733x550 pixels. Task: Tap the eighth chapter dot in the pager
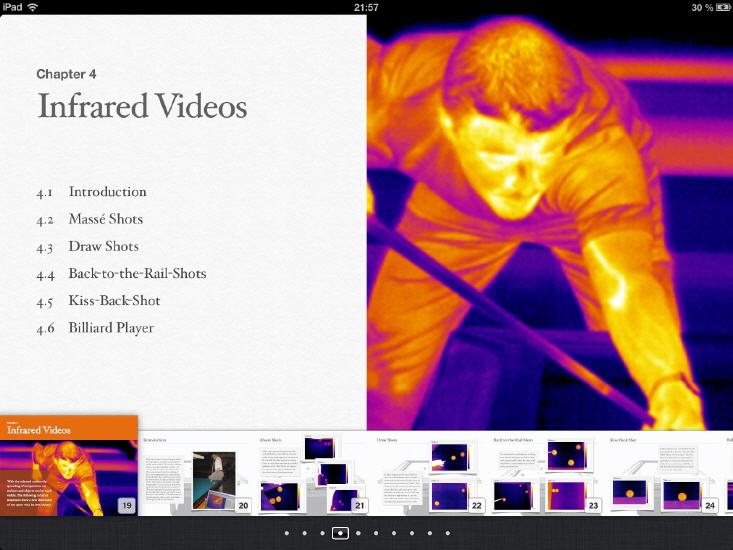click(411, 533)
